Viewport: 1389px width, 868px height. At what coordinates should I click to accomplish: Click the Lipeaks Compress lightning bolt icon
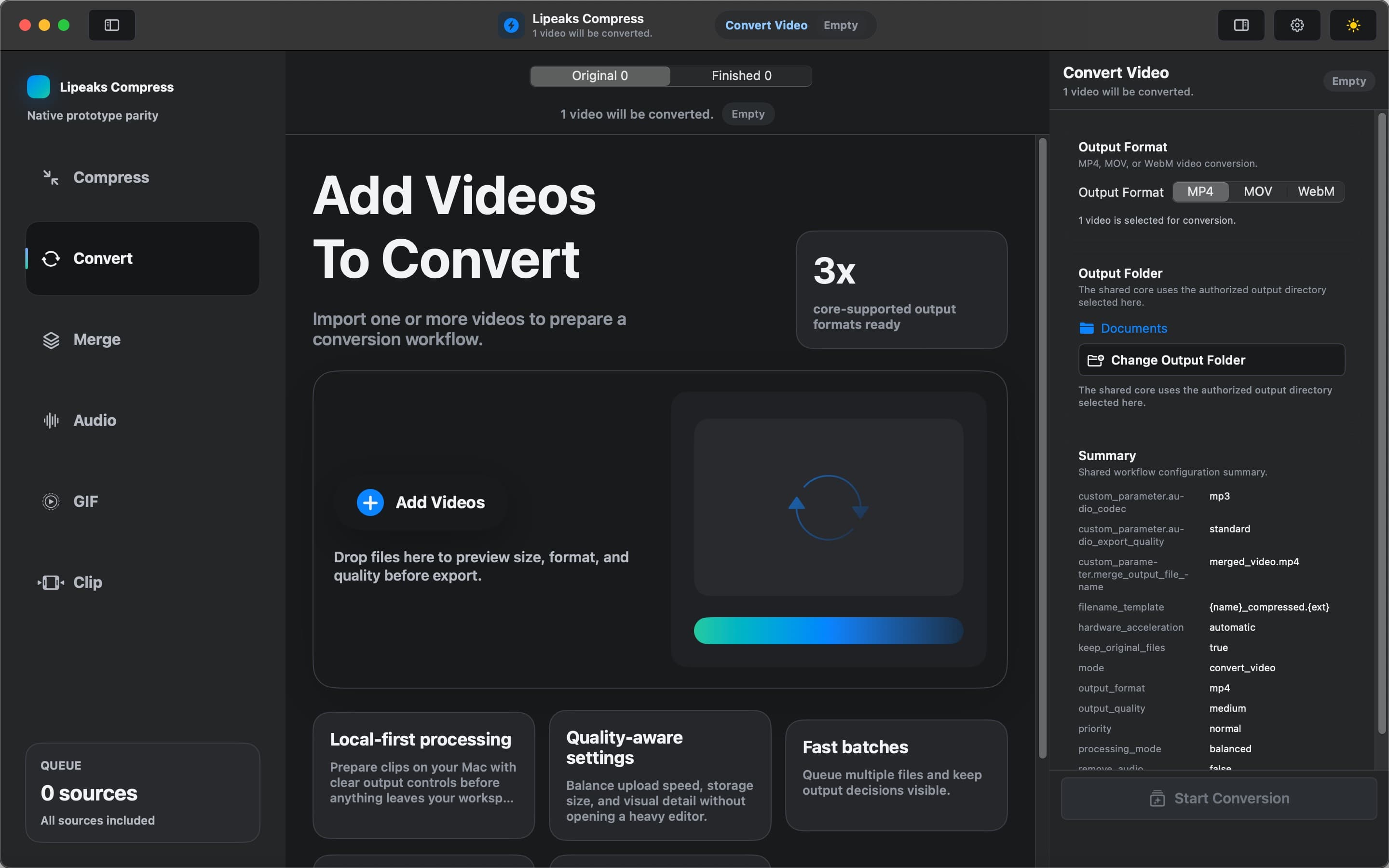(x=511, y=25)
